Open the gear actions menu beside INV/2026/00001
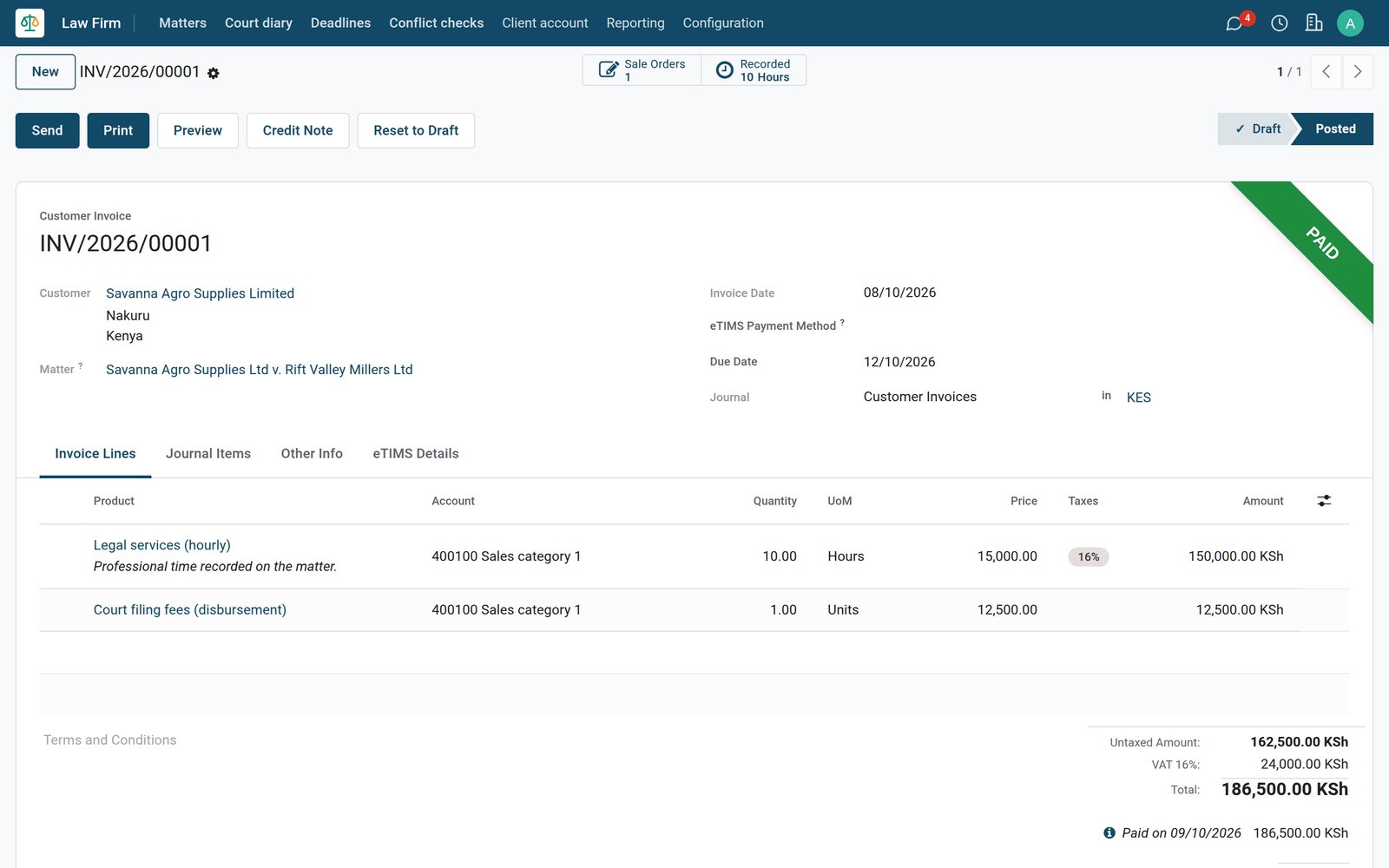1389x868 pixels. [x=214, y=74]
